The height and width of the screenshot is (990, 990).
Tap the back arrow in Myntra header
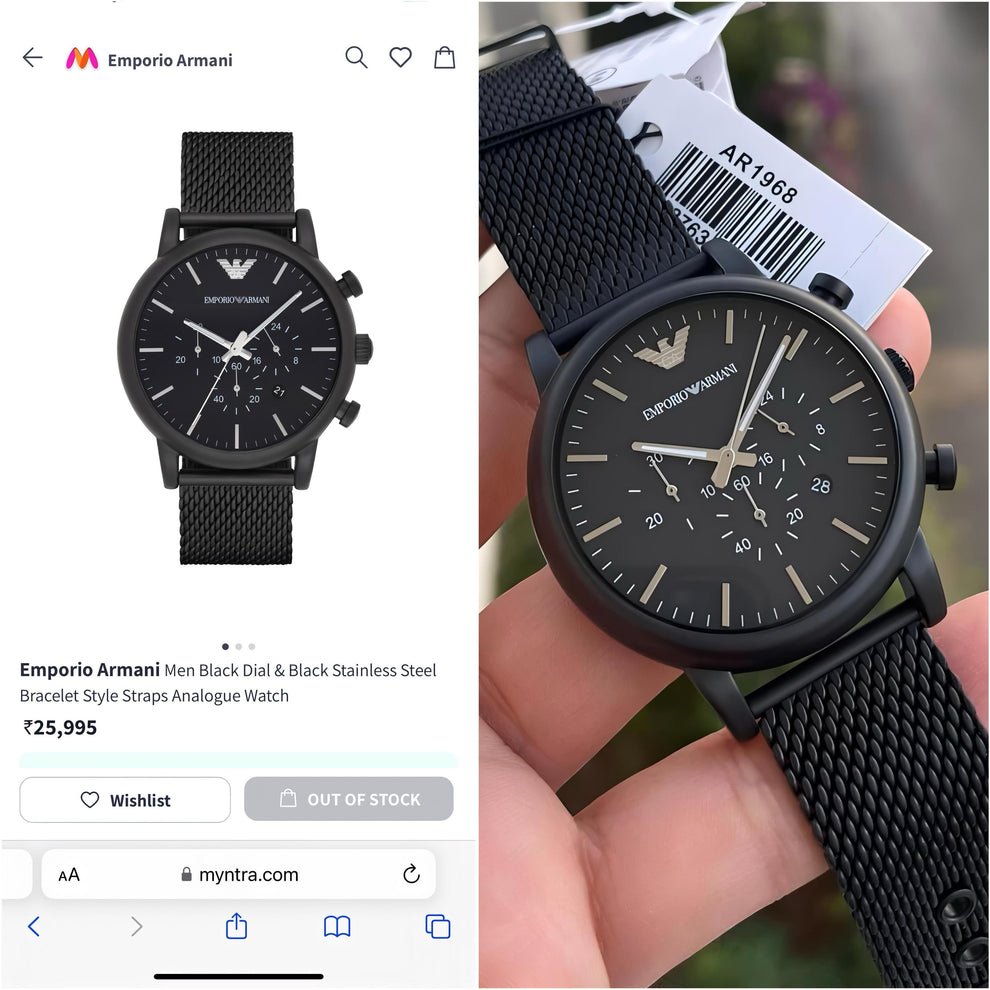click(x=32, y=57)
